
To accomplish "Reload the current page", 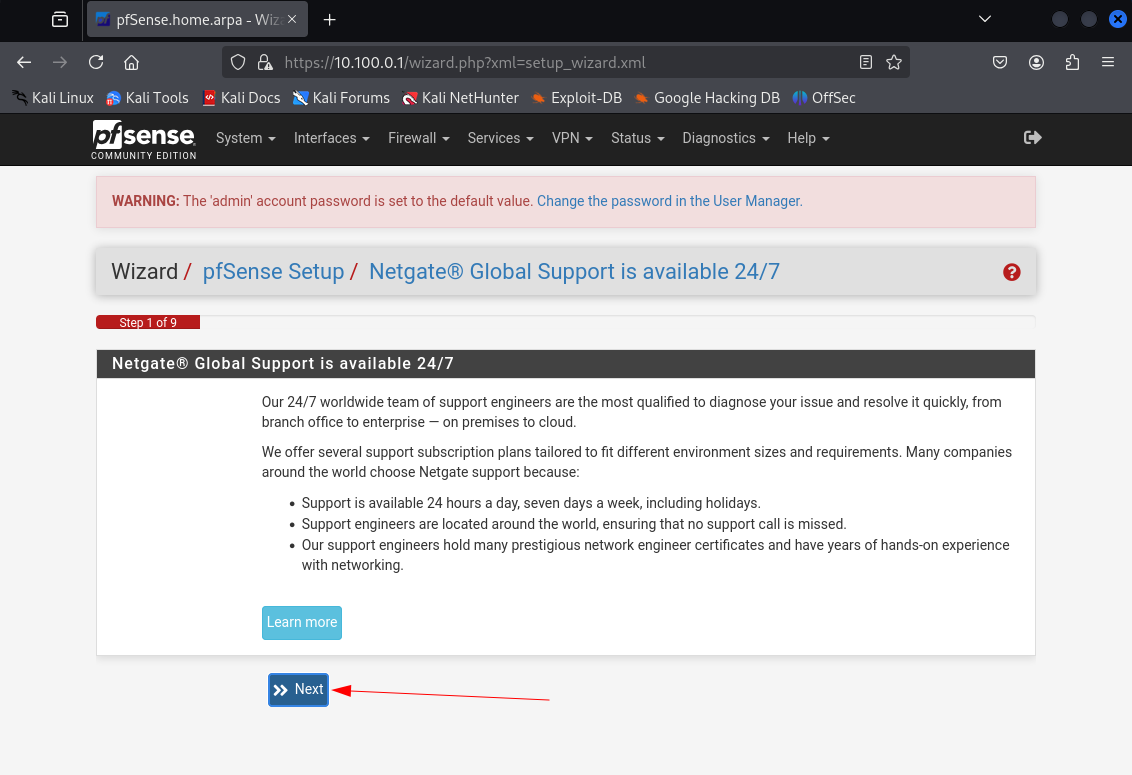I will (96, 63).
